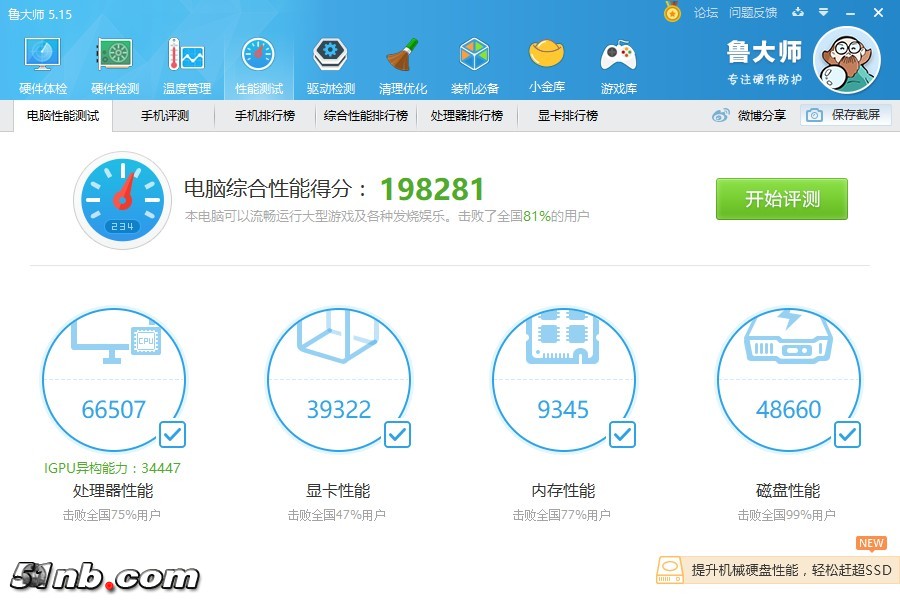The image size is (900, 600).
Task: Switch to the 显卡排行榜 tab
Action: point(568,116)
